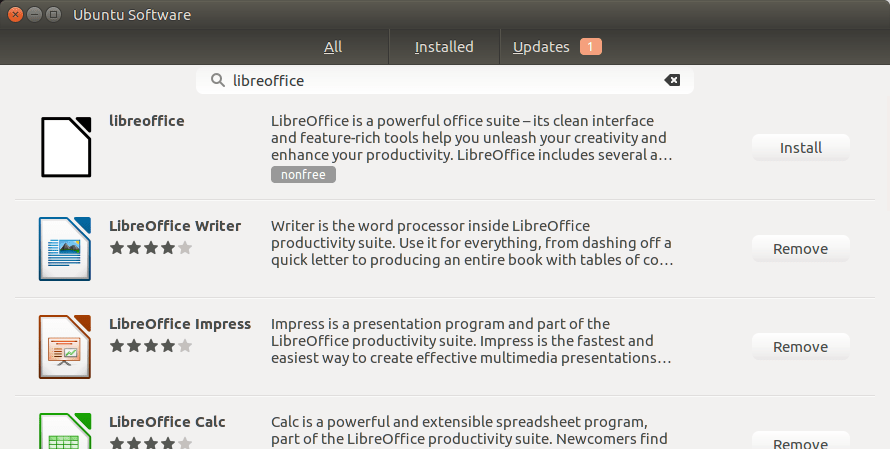Minimize the Ubuntu Software window
The height and width of the screenshot is (449, 890).
35,15
